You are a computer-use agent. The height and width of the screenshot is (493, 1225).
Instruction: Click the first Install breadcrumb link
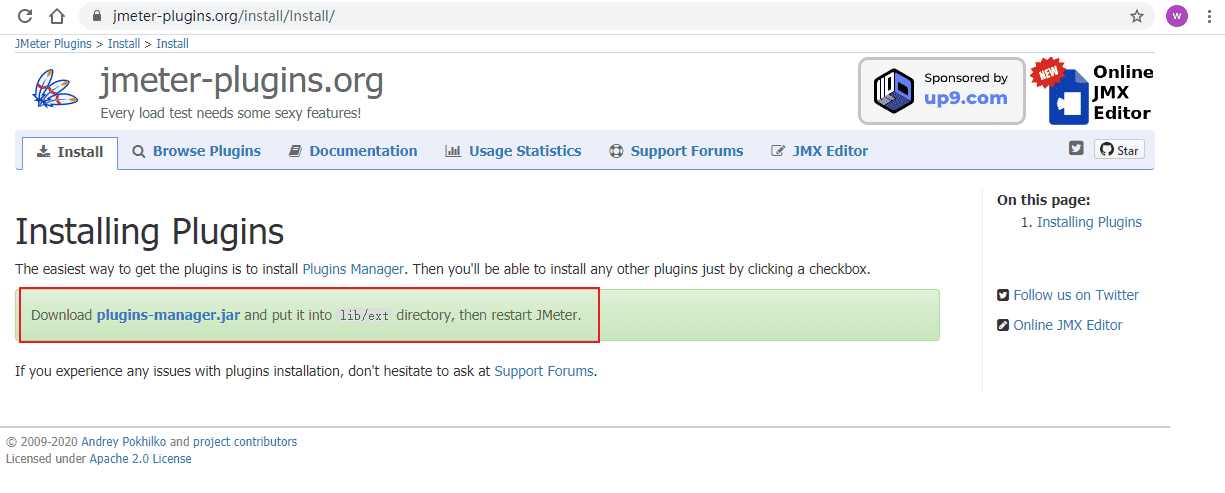(124, 44)
